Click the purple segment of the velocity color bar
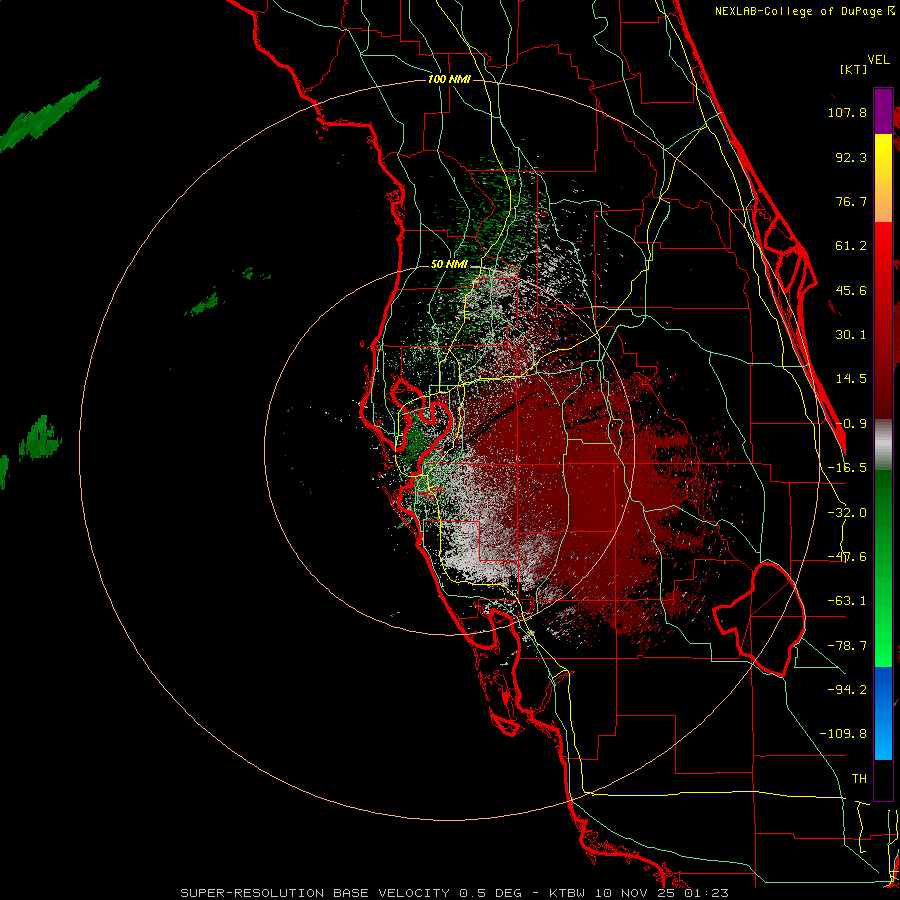Viewport: 900px width, 900px height. coord(883,111)
